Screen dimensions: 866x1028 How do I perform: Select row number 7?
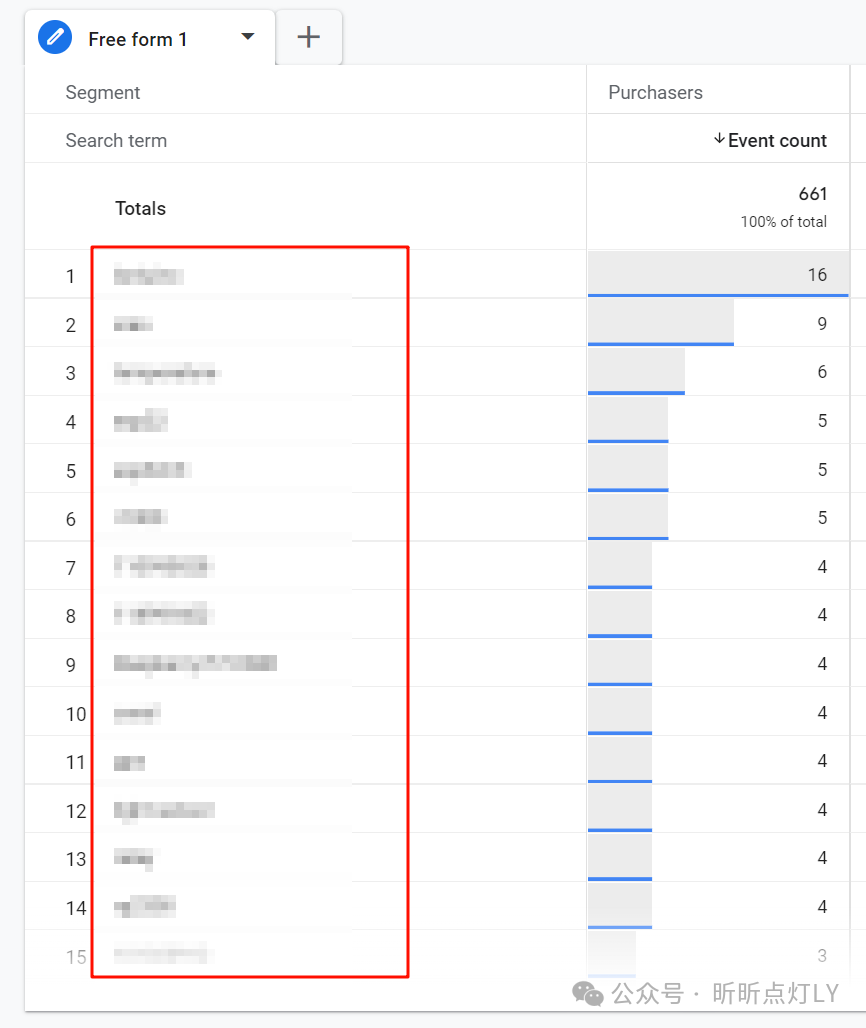(70, 568)
